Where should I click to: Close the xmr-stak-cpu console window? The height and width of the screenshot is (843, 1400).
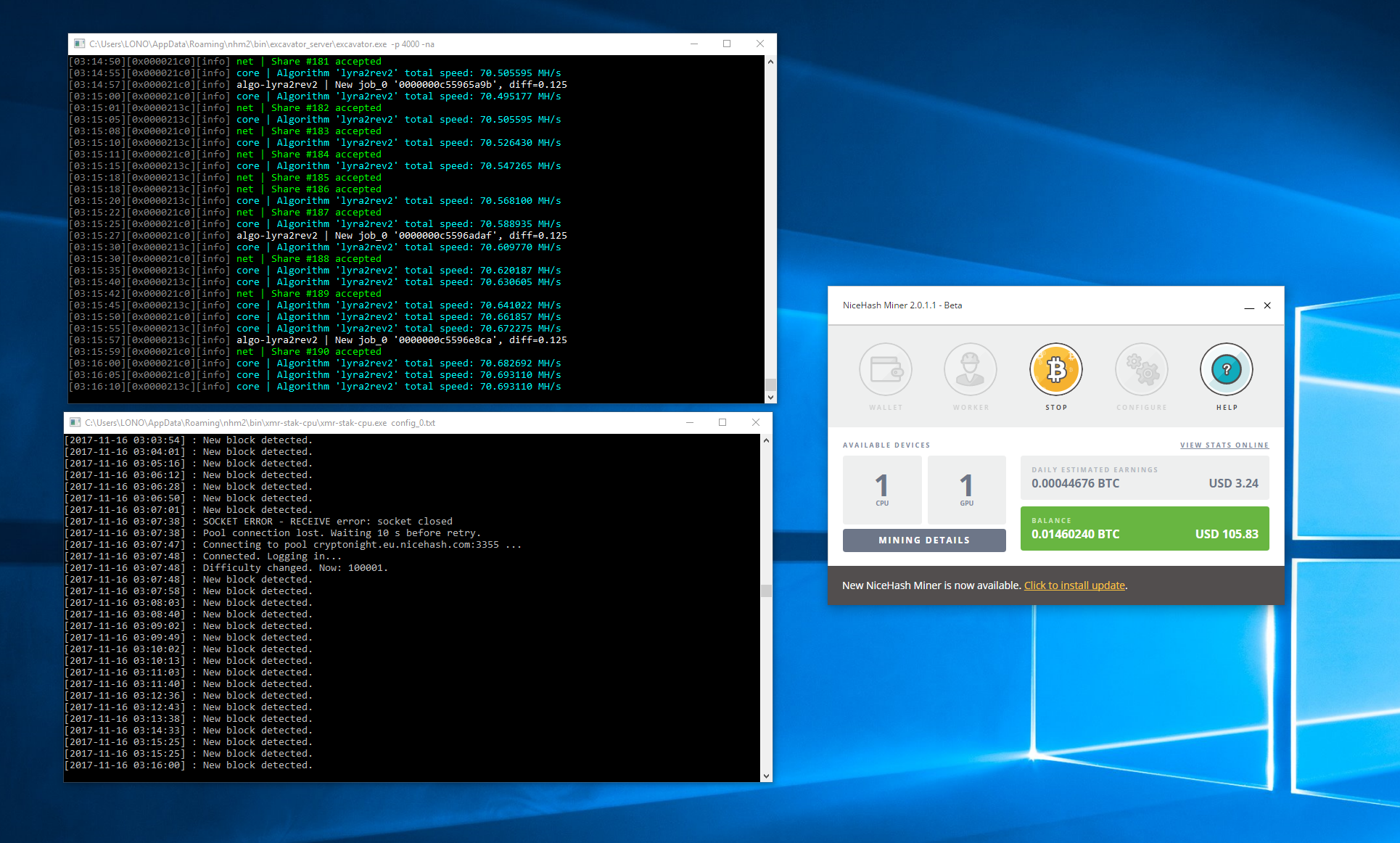coord(756,423)
